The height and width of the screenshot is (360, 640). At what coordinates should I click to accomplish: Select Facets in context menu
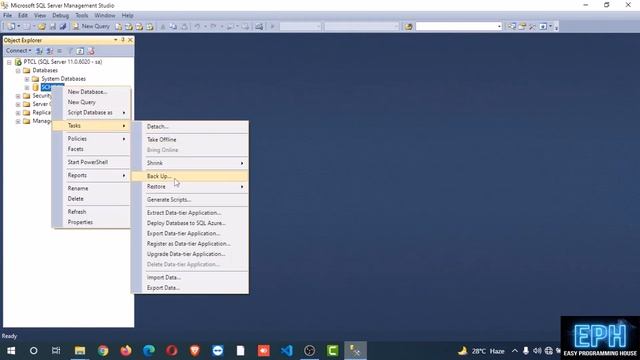tap(91, 149)
